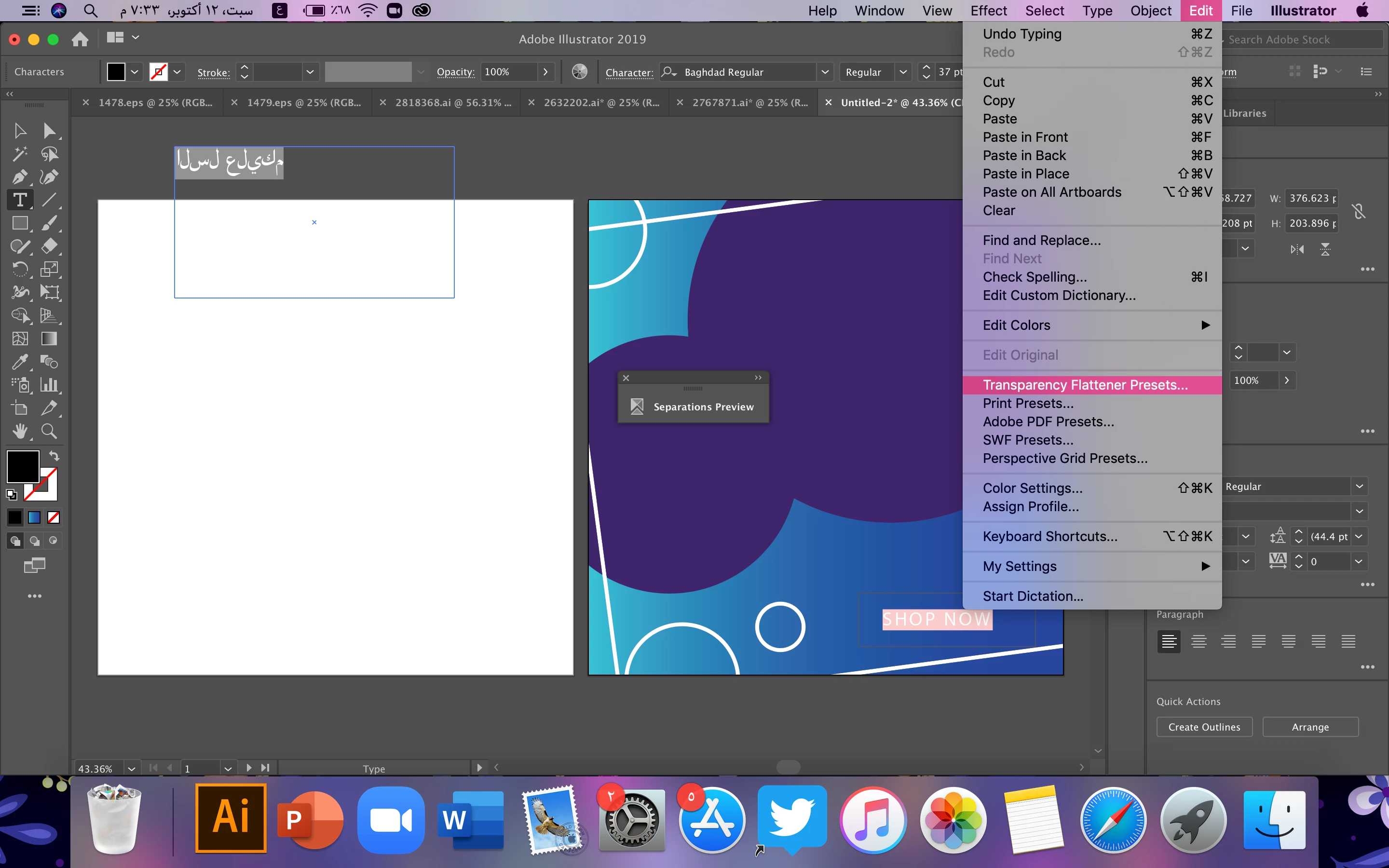Screen dimensions: 1389x868
Task: Select the Magic Wand tool
Action: pos(19,154)
